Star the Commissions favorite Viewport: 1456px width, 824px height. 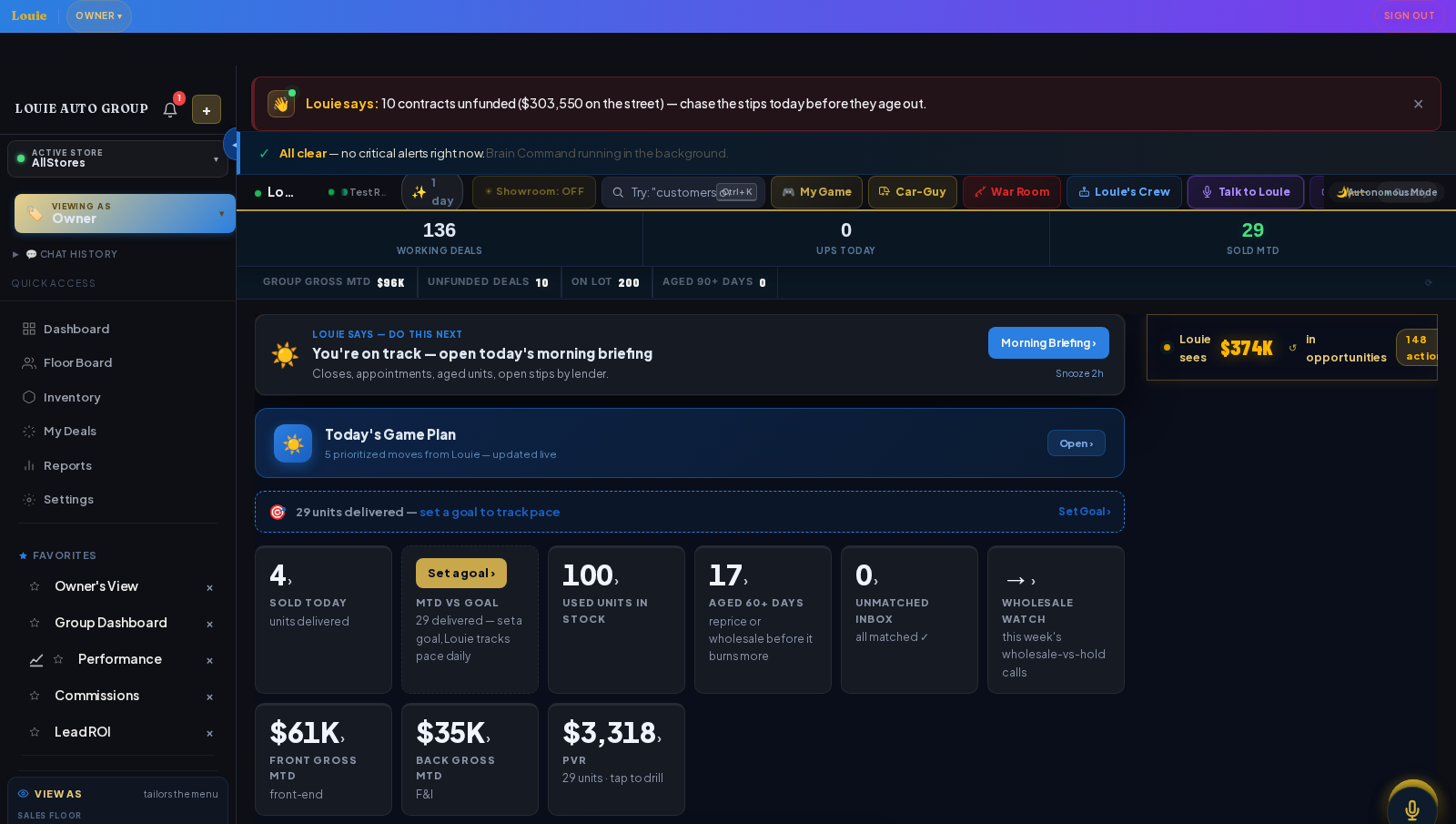tap(35, 696)
